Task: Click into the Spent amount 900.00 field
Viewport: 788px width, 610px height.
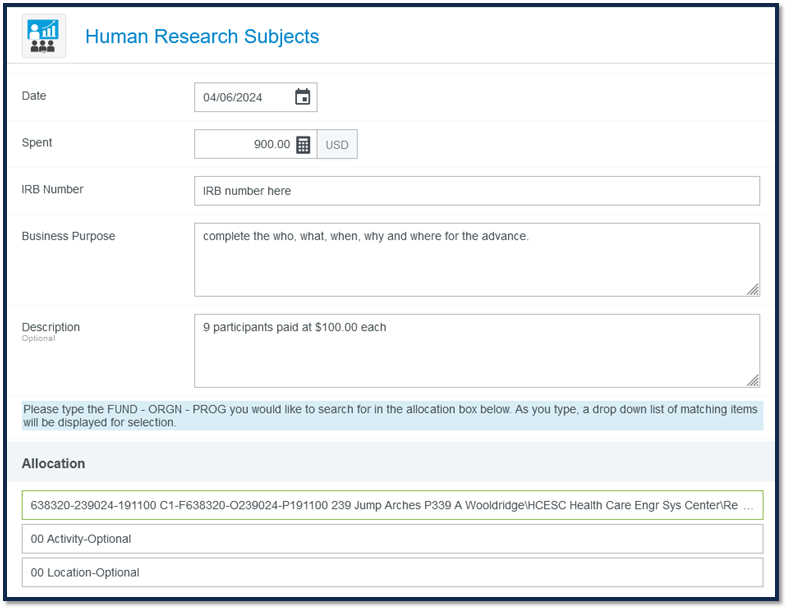Action: pyautogui.click(x=256, y=144)
